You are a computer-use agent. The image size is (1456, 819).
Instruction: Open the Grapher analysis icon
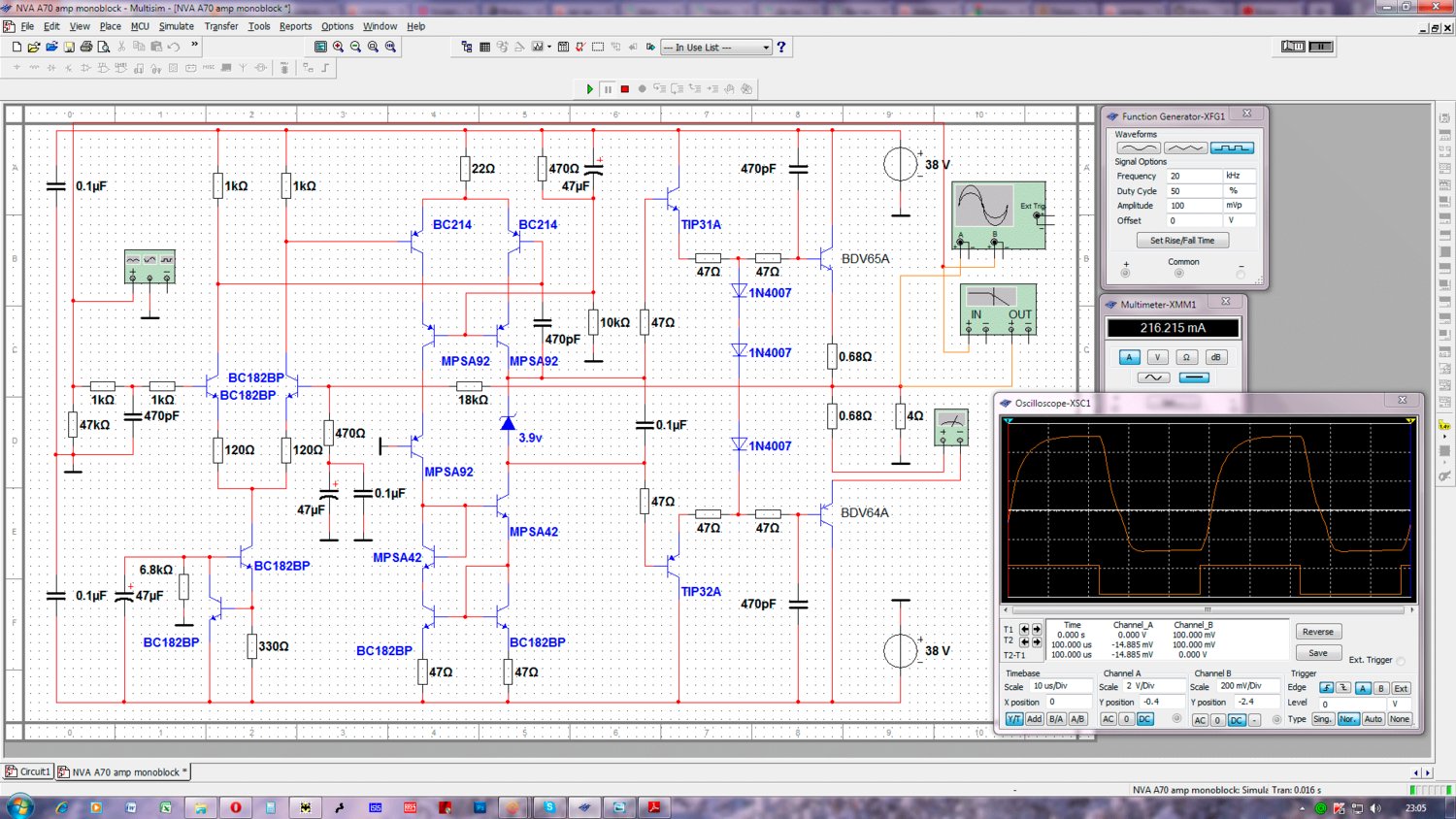537,47
